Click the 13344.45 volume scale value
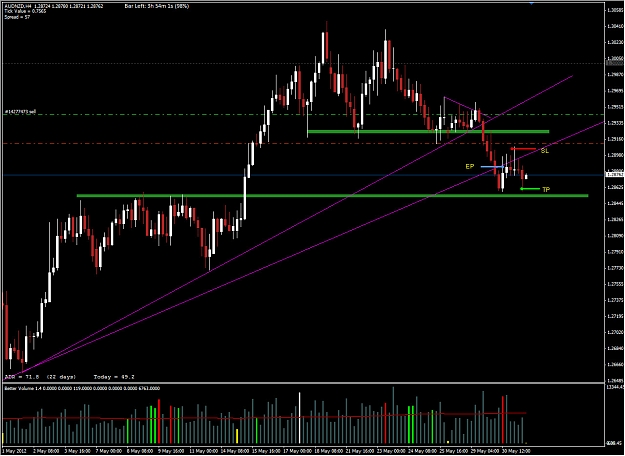Viewport: 625px width, 456px height. tap(615, 387)
